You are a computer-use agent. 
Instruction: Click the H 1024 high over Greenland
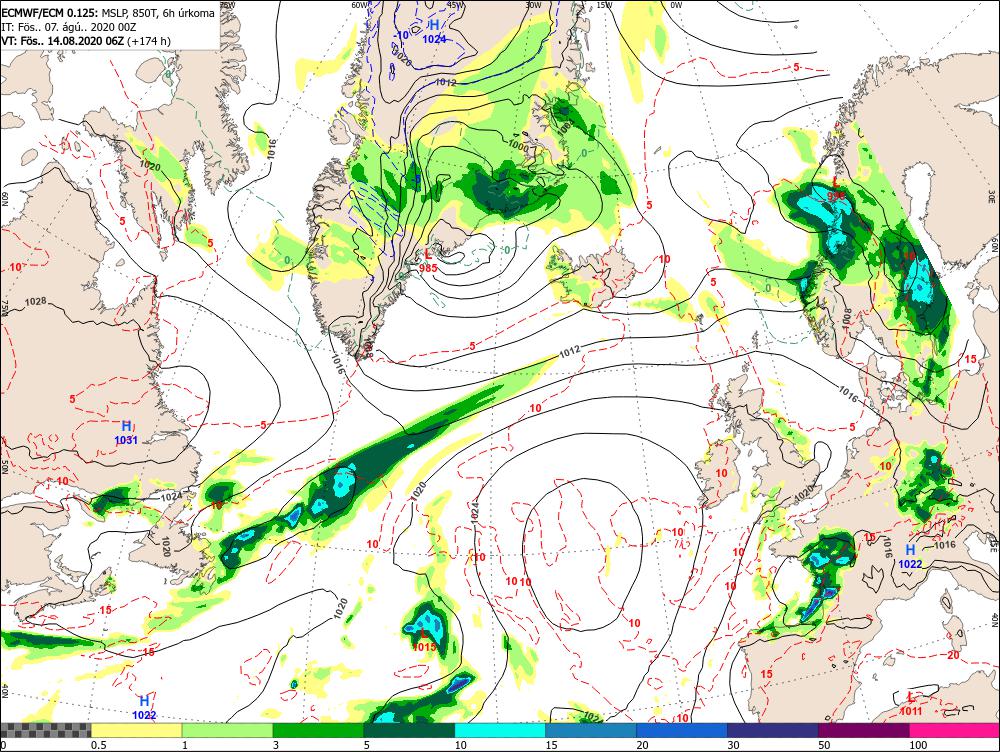[x=434, y=31]
